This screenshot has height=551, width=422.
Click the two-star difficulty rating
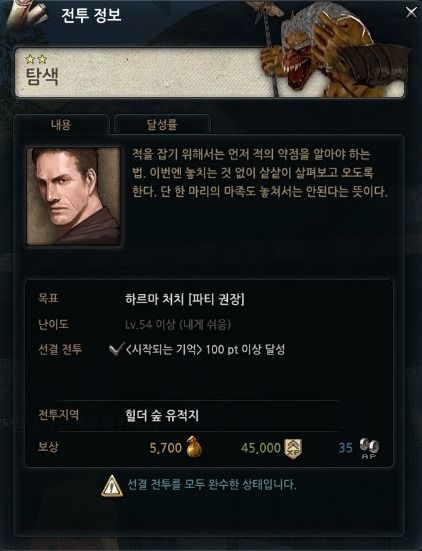tap(36, 59)
